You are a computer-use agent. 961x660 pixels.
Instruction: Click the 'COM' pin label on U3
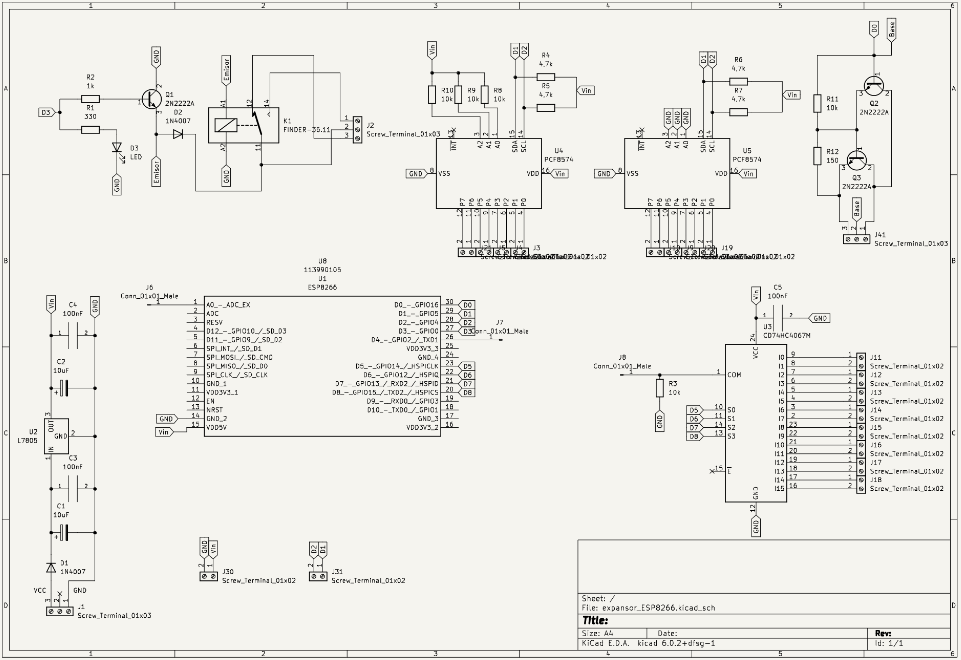(x=734, y=374)
